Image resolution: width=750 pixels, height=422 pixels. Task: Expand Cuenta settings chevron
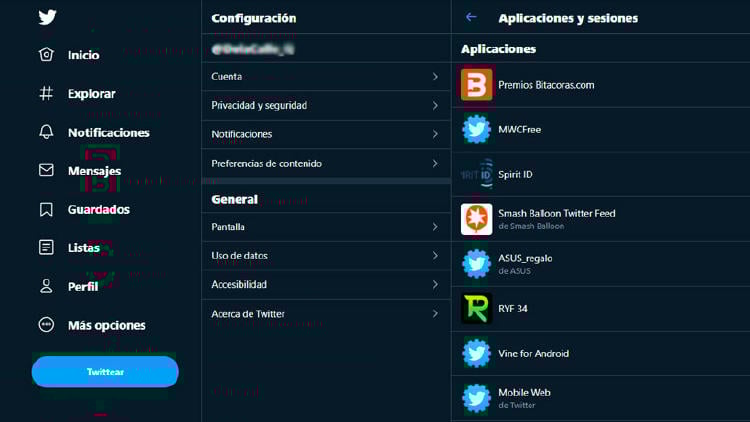point(435,77)
